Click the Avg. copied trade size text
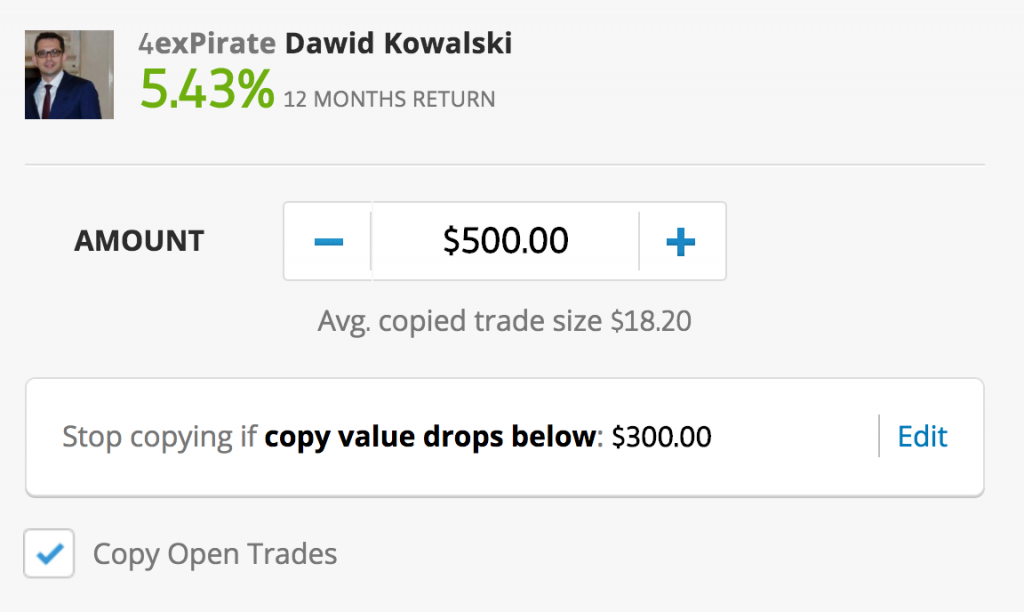This screenshot has width=1024, height=612. (x=460, y=321)
